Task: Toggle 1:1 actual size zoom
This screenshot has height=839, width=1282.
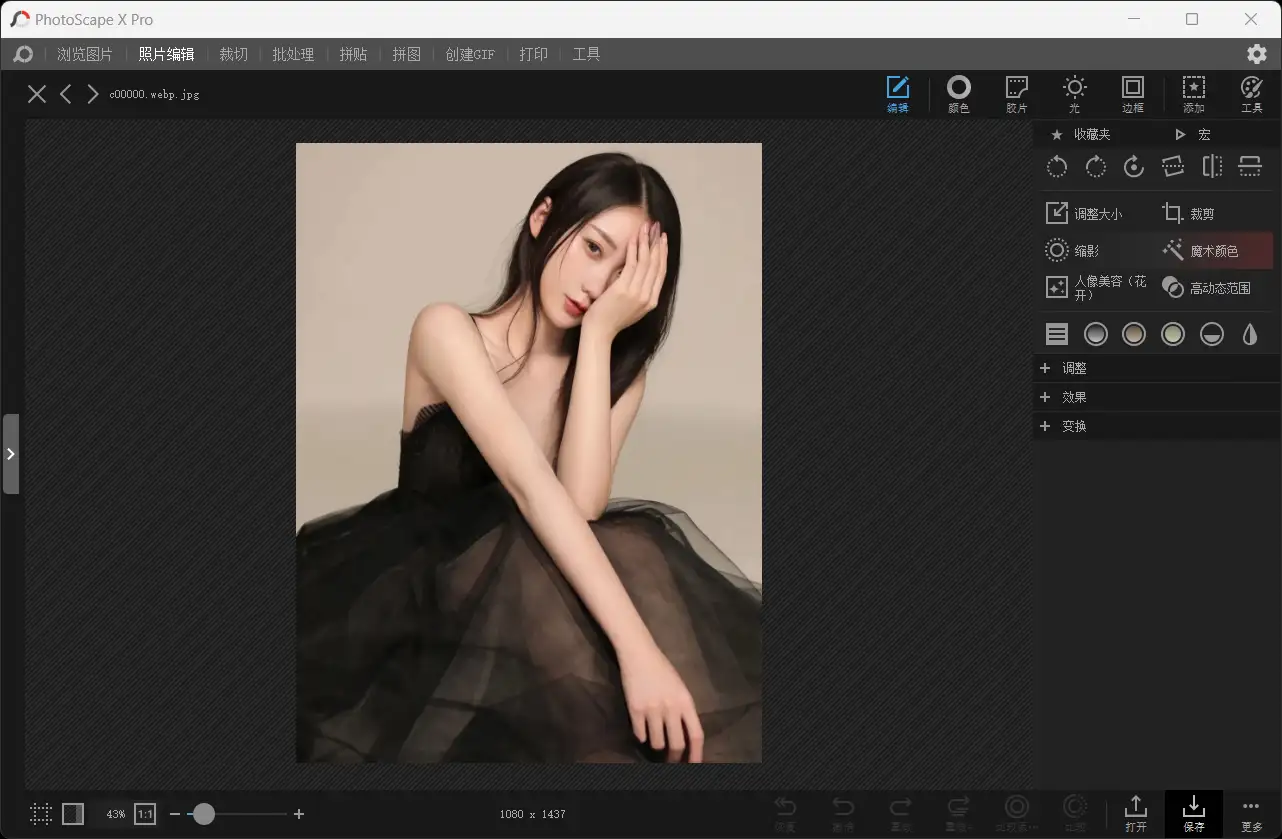Action: (144, 814)
